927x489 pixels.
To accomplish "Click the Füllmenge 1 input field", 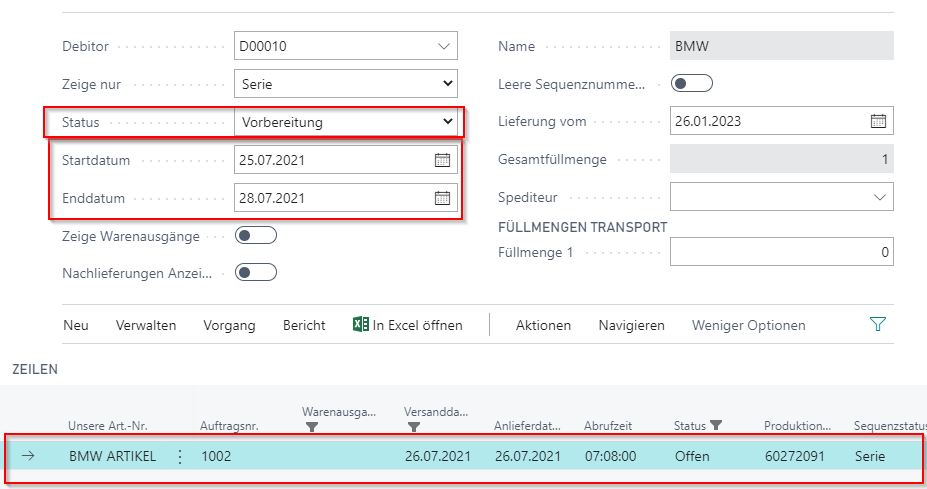I will (781, 253).
